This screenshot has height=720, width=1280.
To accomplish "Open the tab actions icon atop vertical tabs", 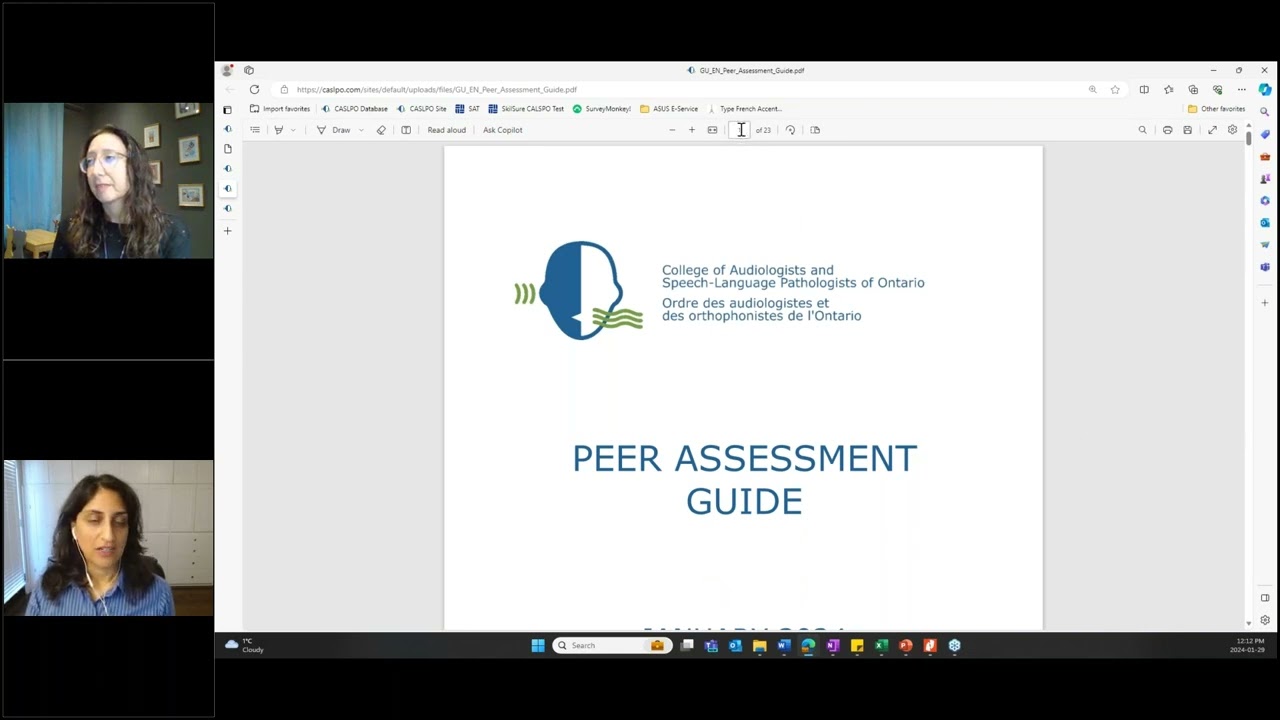I will pyautogui.click(x=227, y=110).
